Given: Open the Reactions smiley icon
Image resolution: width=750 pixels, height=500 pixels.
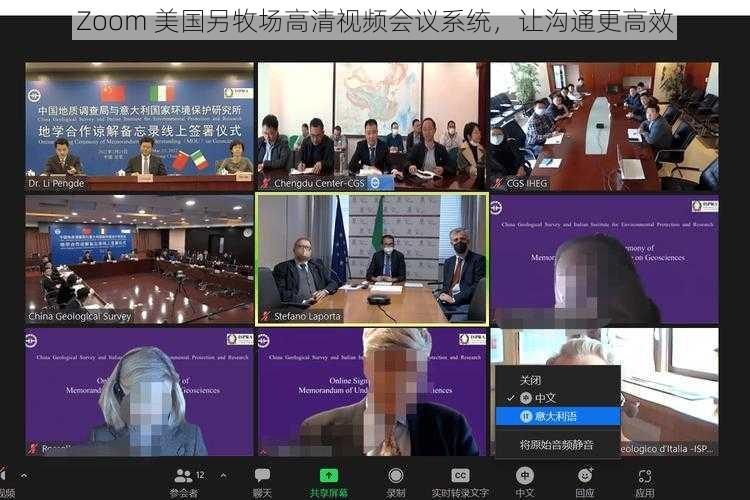Looking at the screenshot, I should click(x=585, y=475).
